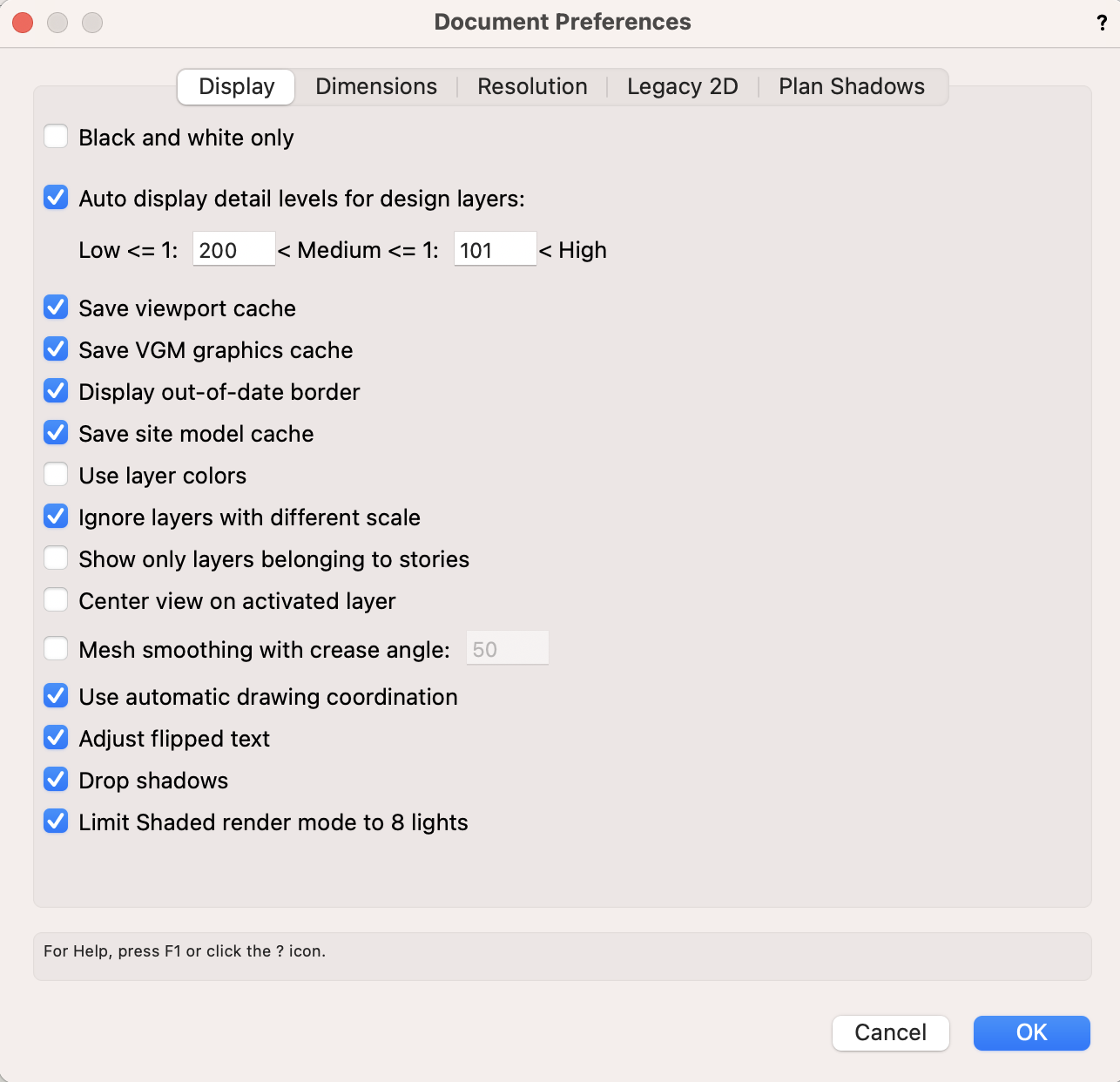Enable Mesh smoothing with crease angle
This screenshot has width=1120, height=1082.
pyautogui.click(x=57, y=649)
